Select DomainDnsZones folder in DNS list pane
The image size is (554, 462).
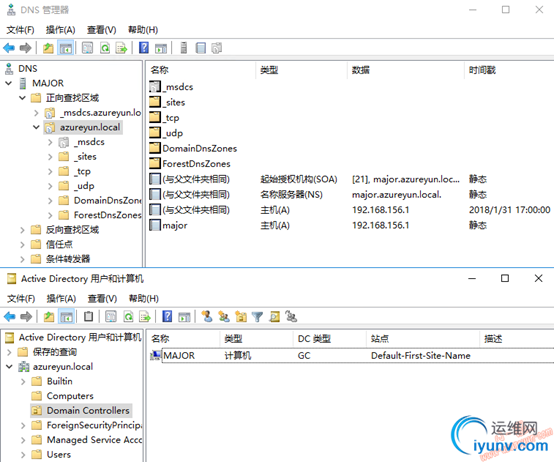tap(193, 148)
